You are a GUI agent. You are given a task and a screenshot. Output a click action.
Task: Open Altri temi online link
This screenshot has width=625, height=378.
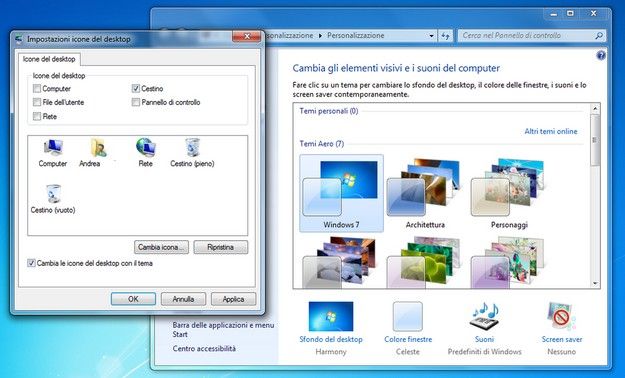[550, 131]
